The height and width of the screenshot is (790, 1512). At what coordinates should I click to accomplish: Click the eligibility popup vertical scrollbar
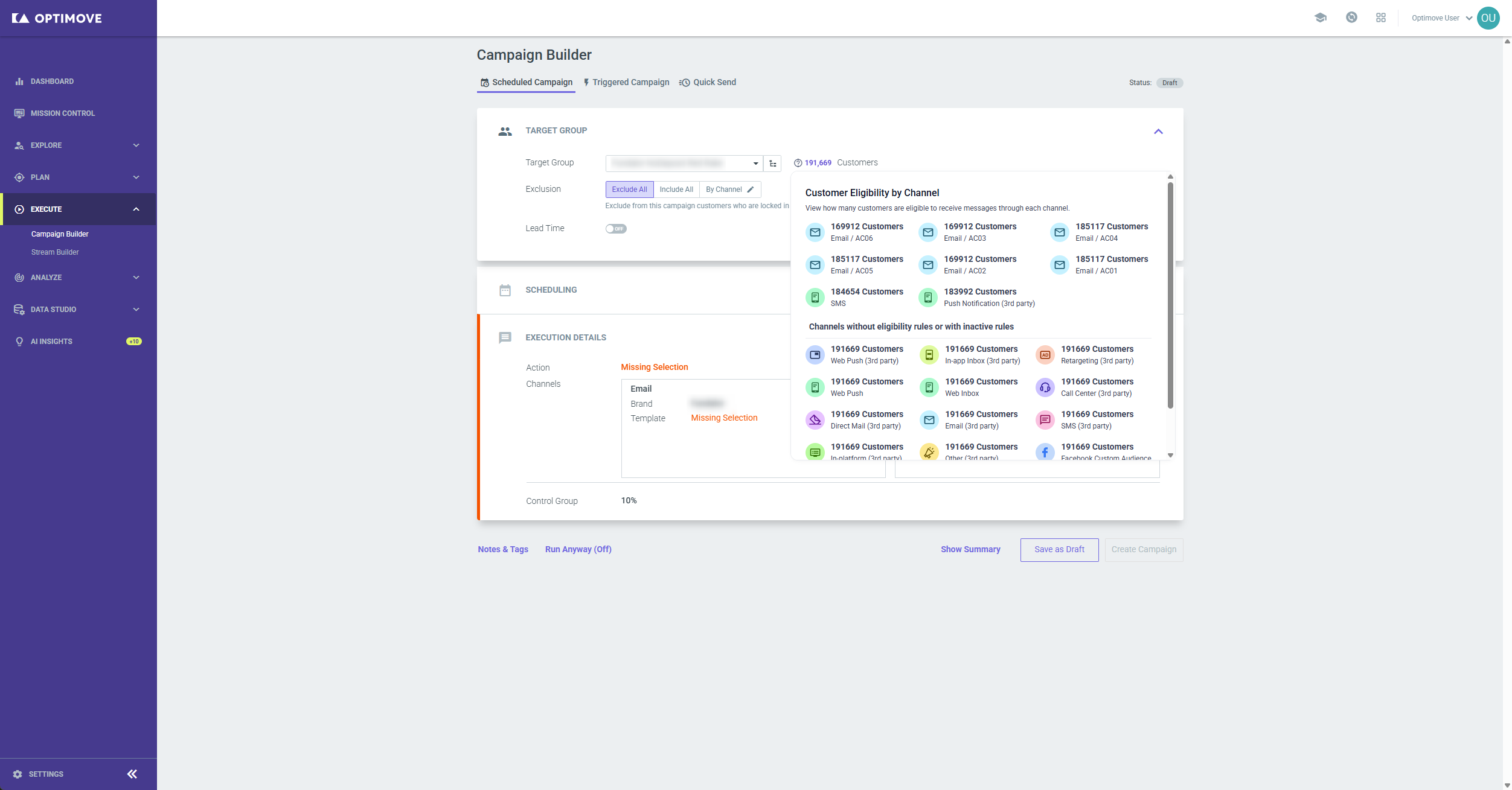click(1170, 296)
